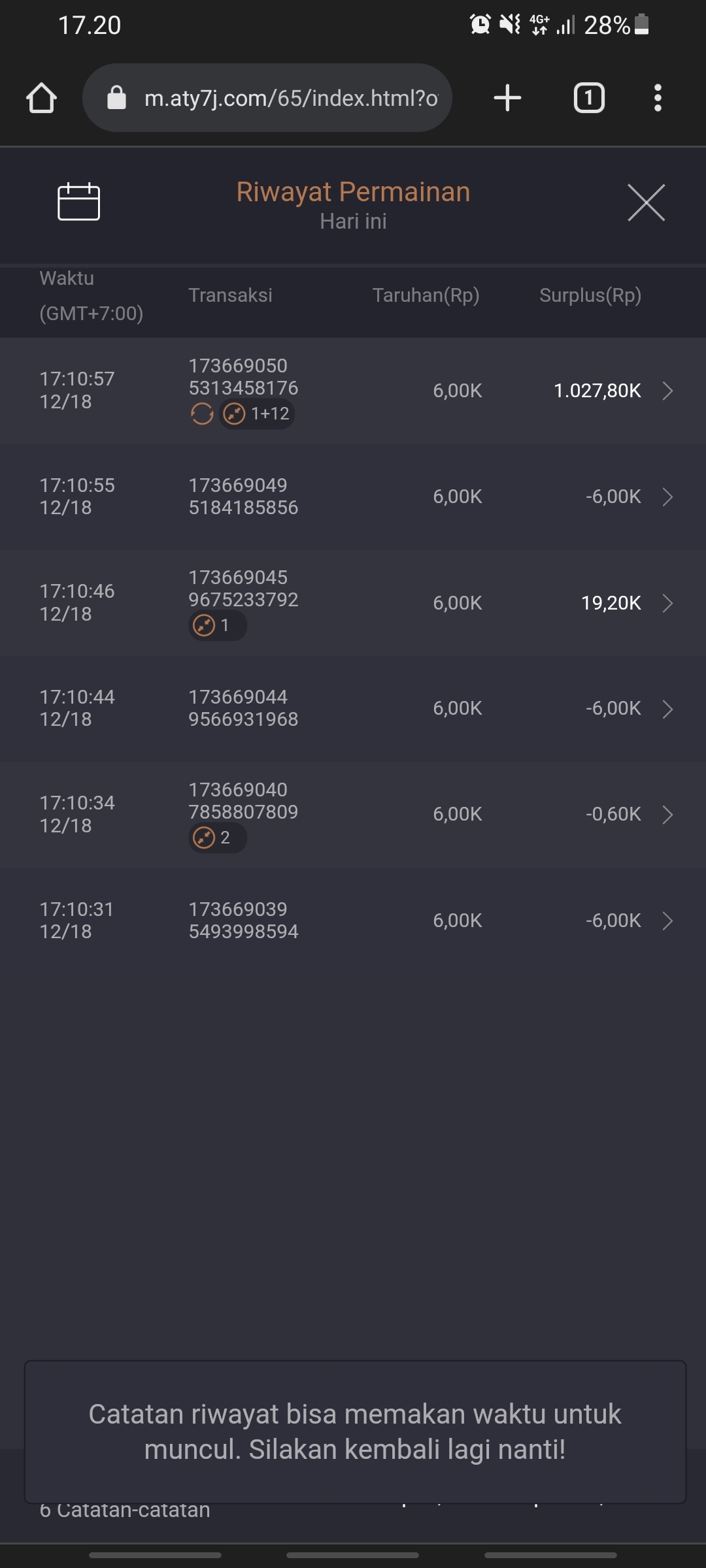Screen dimensions: 706x1568
Task: Dismiss the Catatan riwayat notice message
Action: coord(355,1431)
